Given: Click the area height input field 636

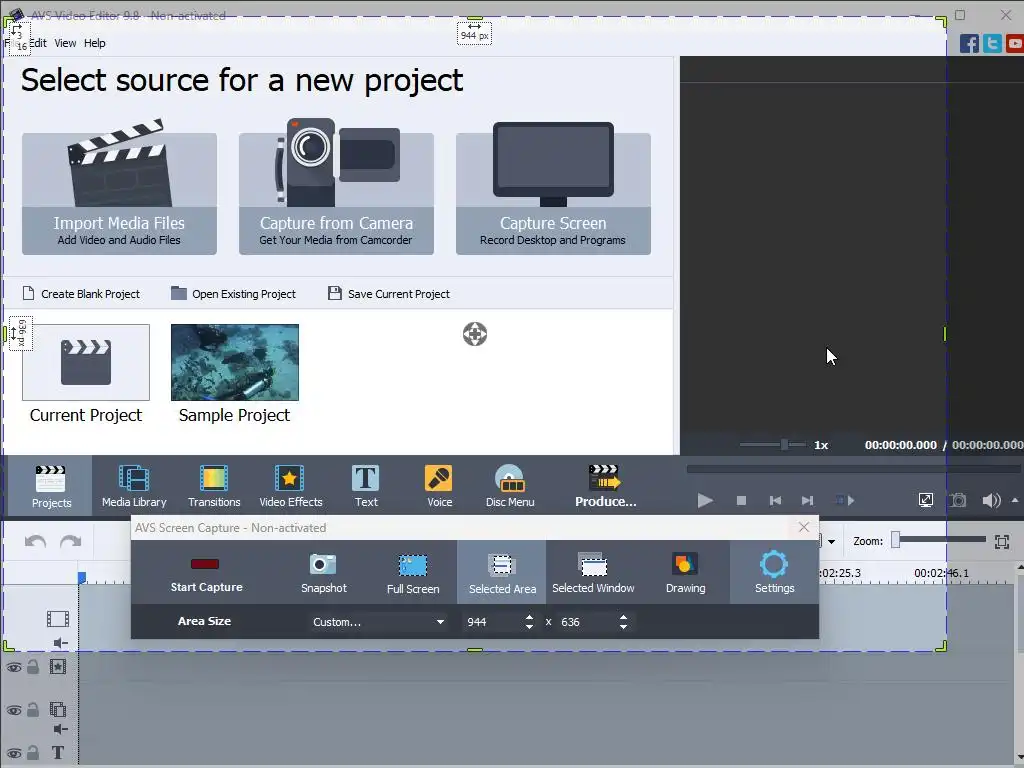Looking at the screenshot, I should coord(588,622).
